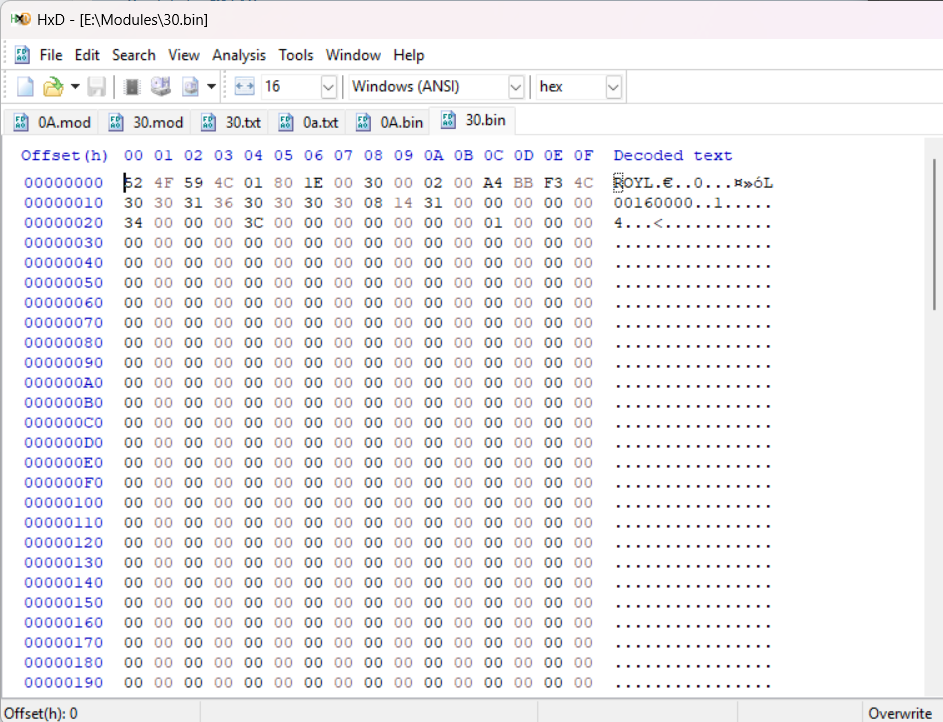This screenshot has width=943, height=722.
Task: Click the grayed Save disk icon
Action: (96, 87)
